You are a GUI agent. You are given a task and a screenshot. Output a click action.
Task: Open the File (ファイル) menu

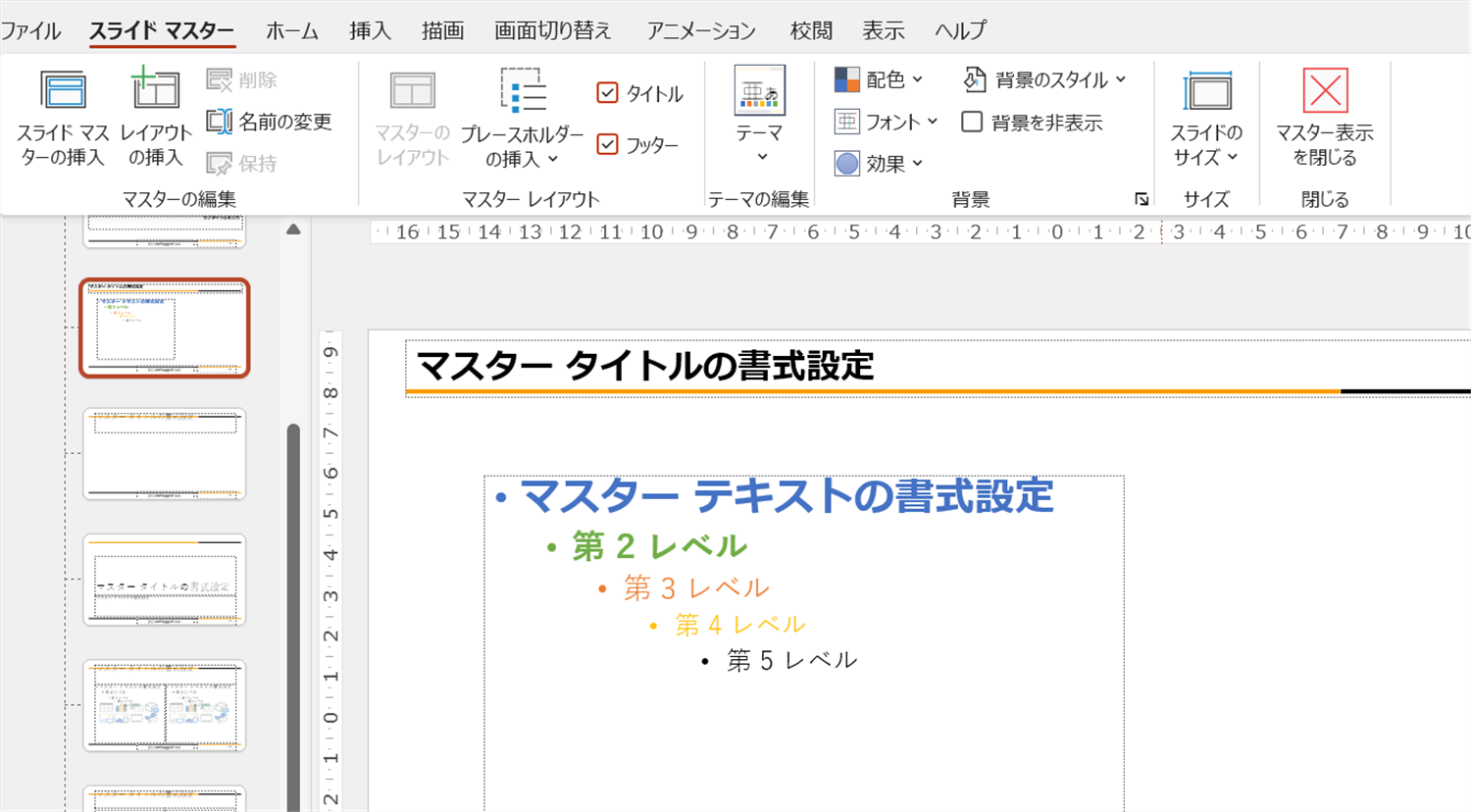tap(30, 31)
